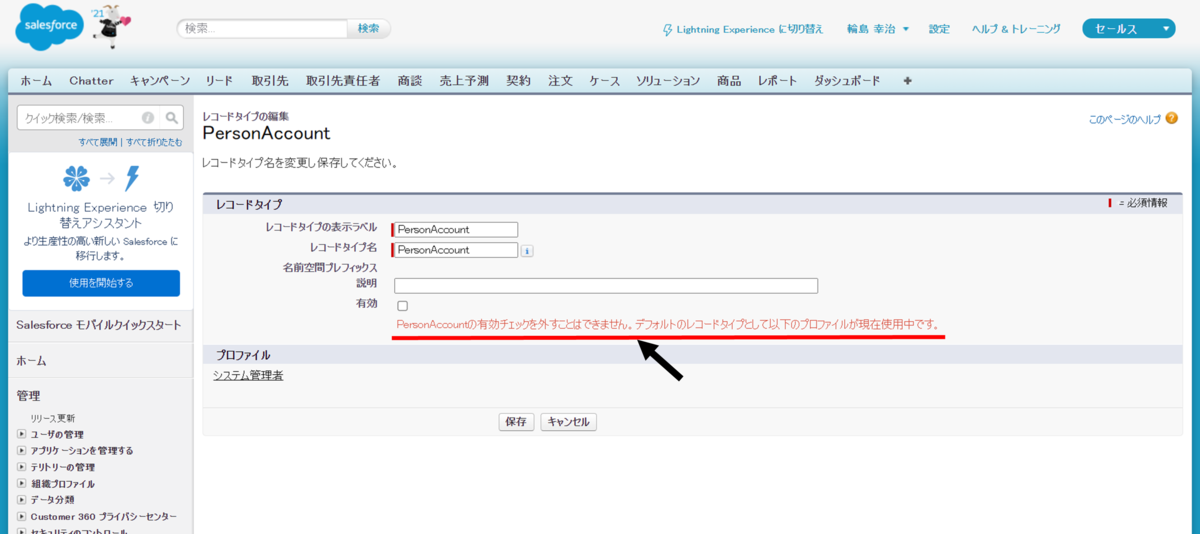Screen dimensions: 1200x534
Task: Click the quick find info icon
Action: pos(148,117)
